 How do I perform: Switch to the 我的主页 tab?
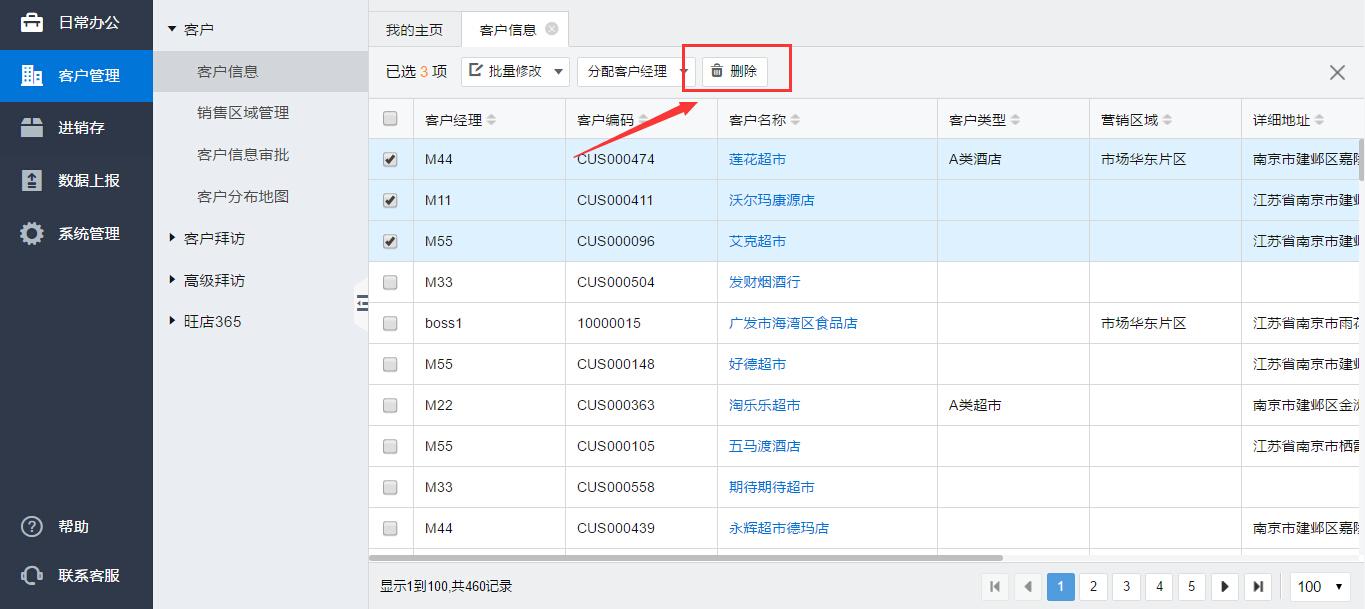tap(414, 30)
